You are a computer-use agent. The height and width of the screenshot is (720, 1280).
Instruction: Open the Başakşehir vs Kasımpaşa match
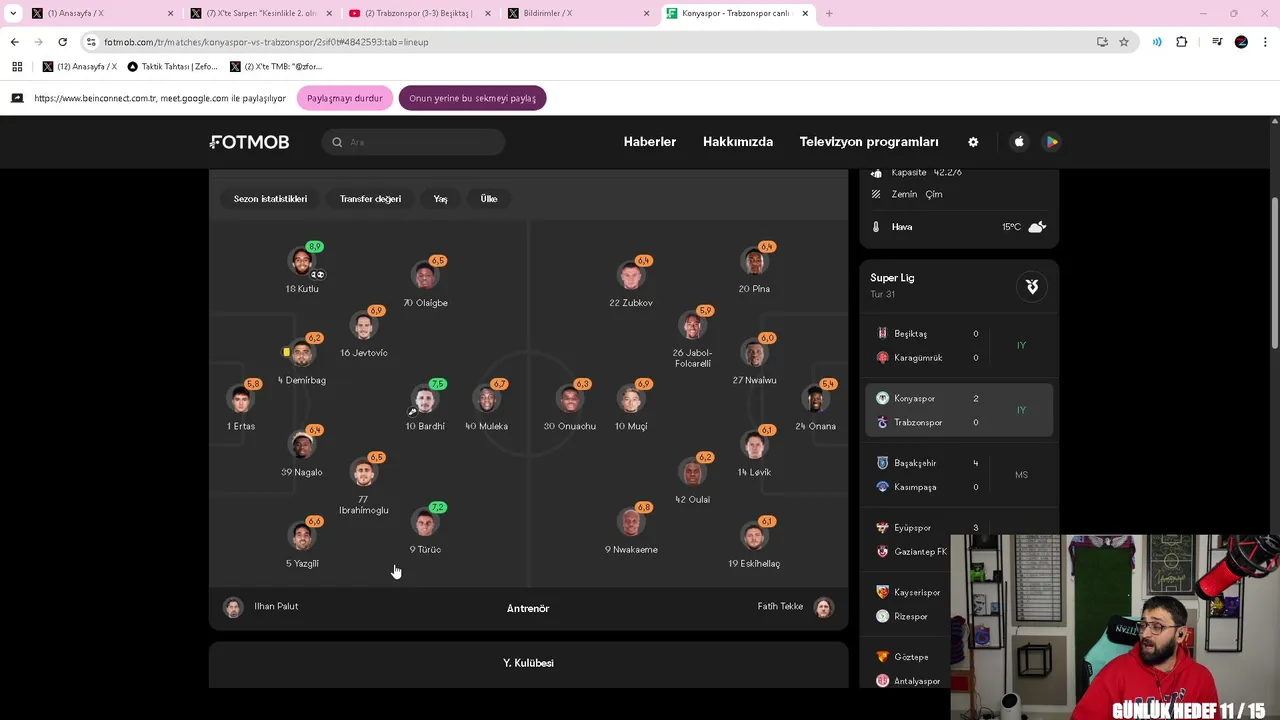click(959, 475)
